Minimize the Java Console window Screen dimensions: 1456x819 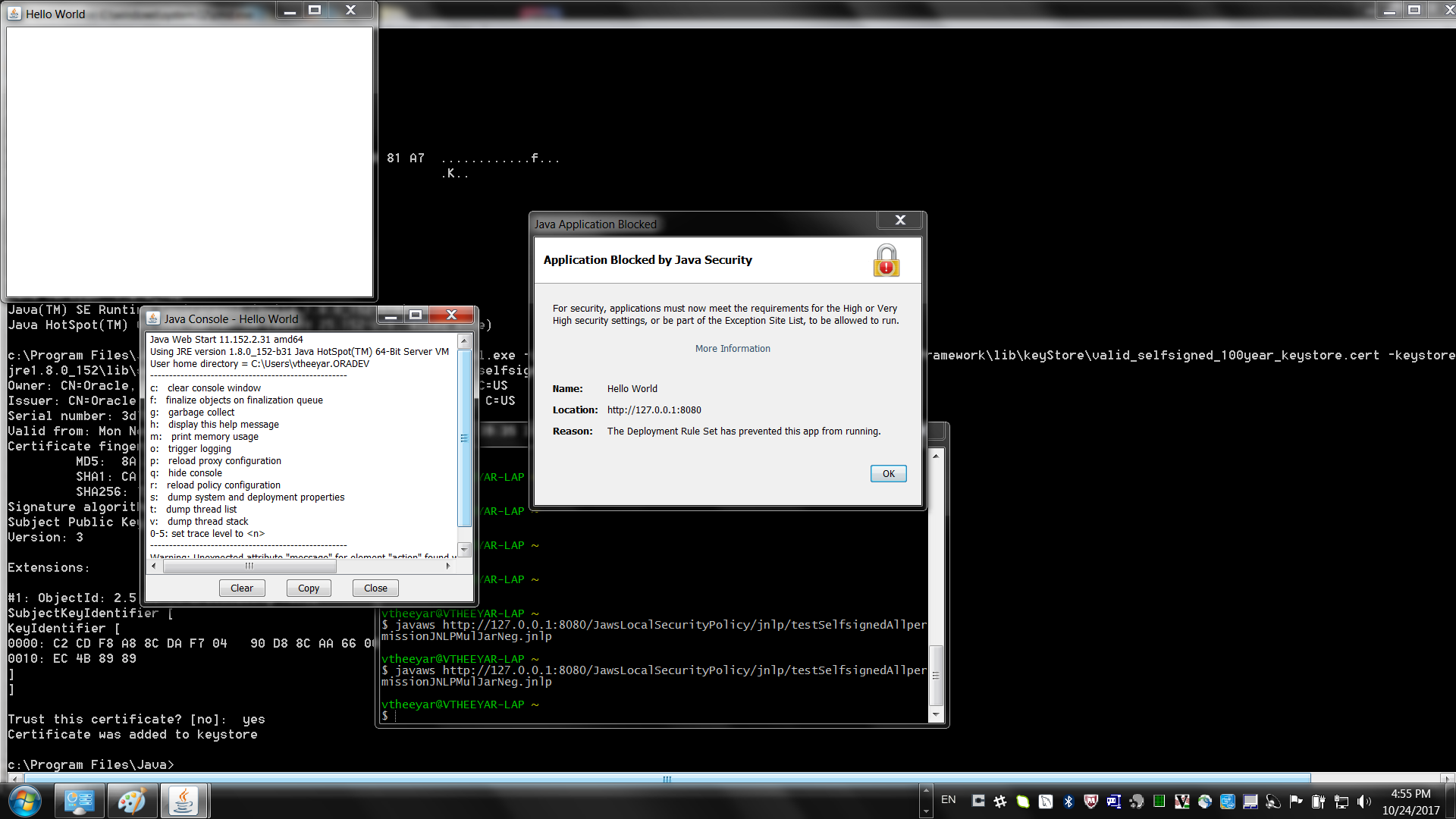pos(391,315)
